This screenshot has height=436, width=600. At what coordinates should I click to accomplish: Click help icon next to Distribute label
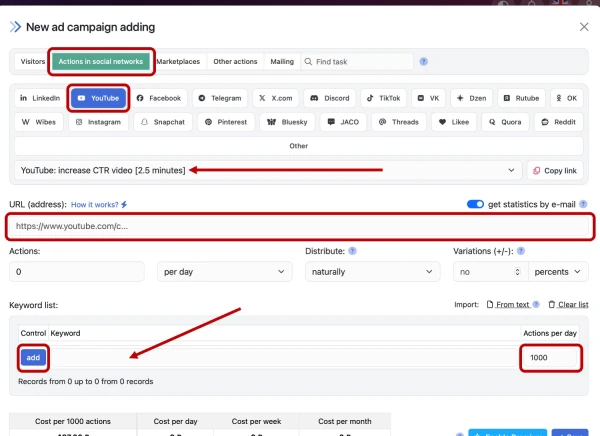[352, 251]
